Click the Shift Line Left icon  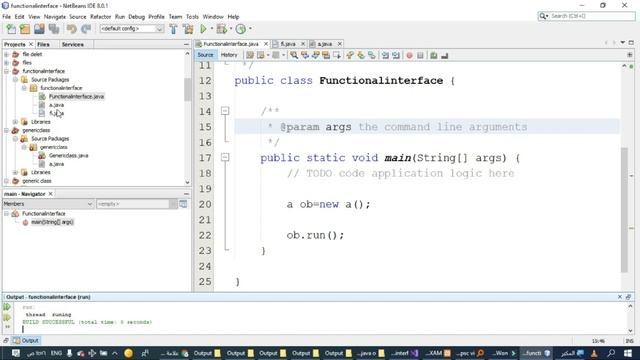point(385,56)
